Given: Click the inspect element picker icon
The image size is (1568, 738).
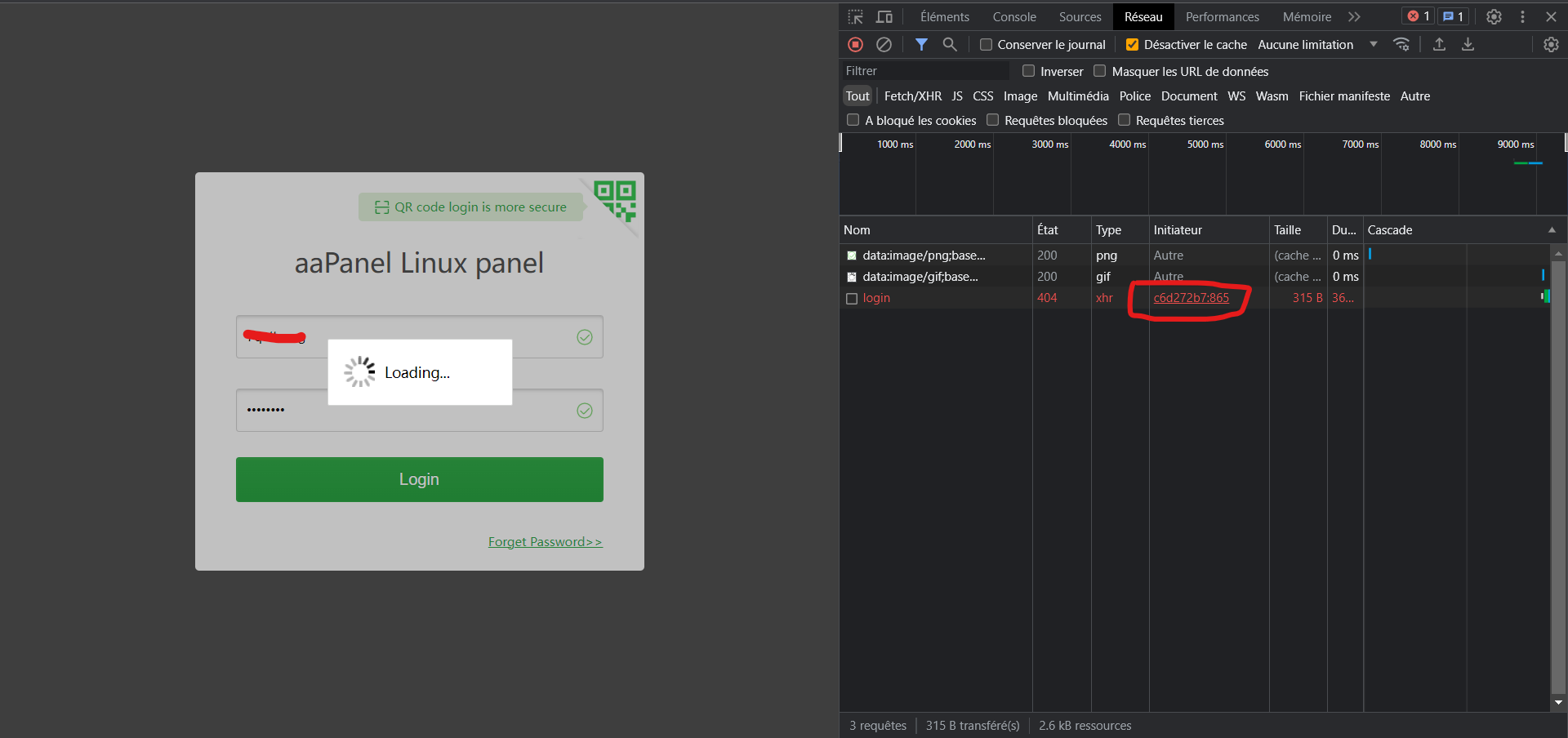Looking at the screenshot, I should tap(855, 17).
